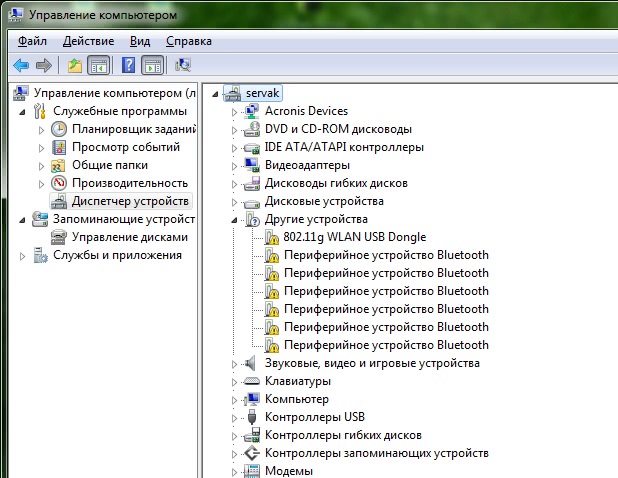Click the Forward arrow toolbar button
Viewport: 618px width, 478px height.
44,65
